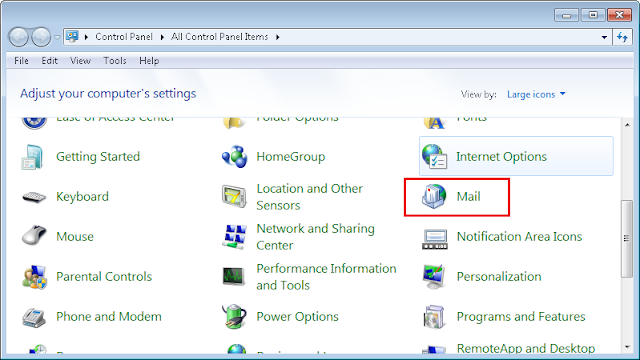The height and width of the screenshot is (360, 640).
Task: Click the address bar computer icon
Action: (72, 36)
